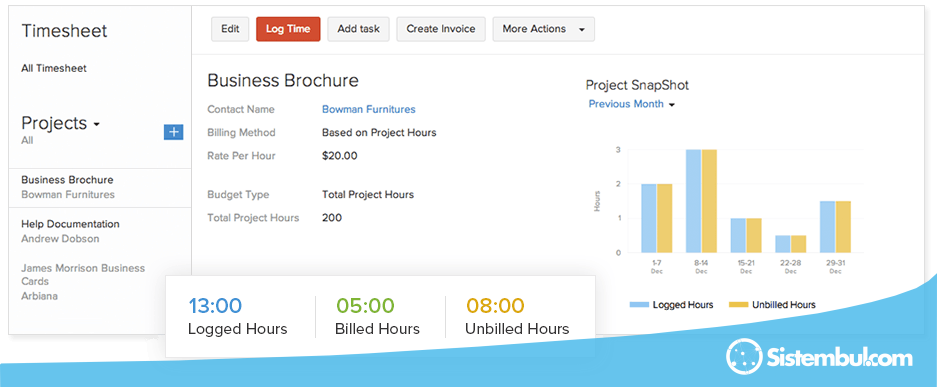
Task: Open the More Actions dropdown
Action: [x=543, y=29]
